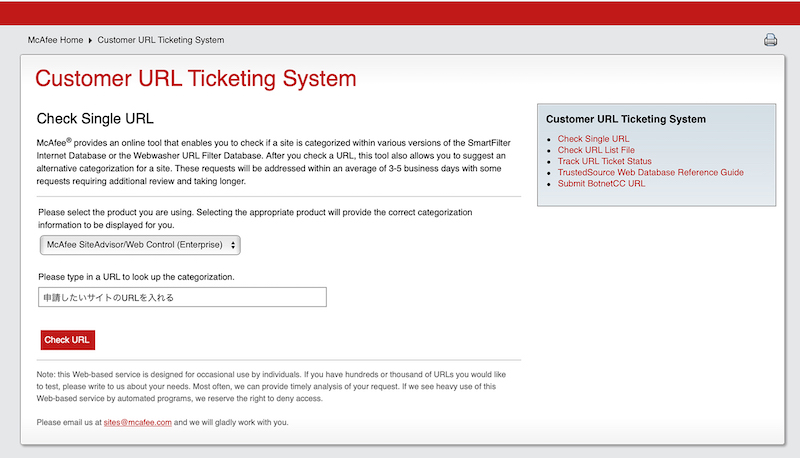Screen dimensions: 800x458
Task: Open the McAfee Home breadcrumb link
Action: [x=55, y=40]
